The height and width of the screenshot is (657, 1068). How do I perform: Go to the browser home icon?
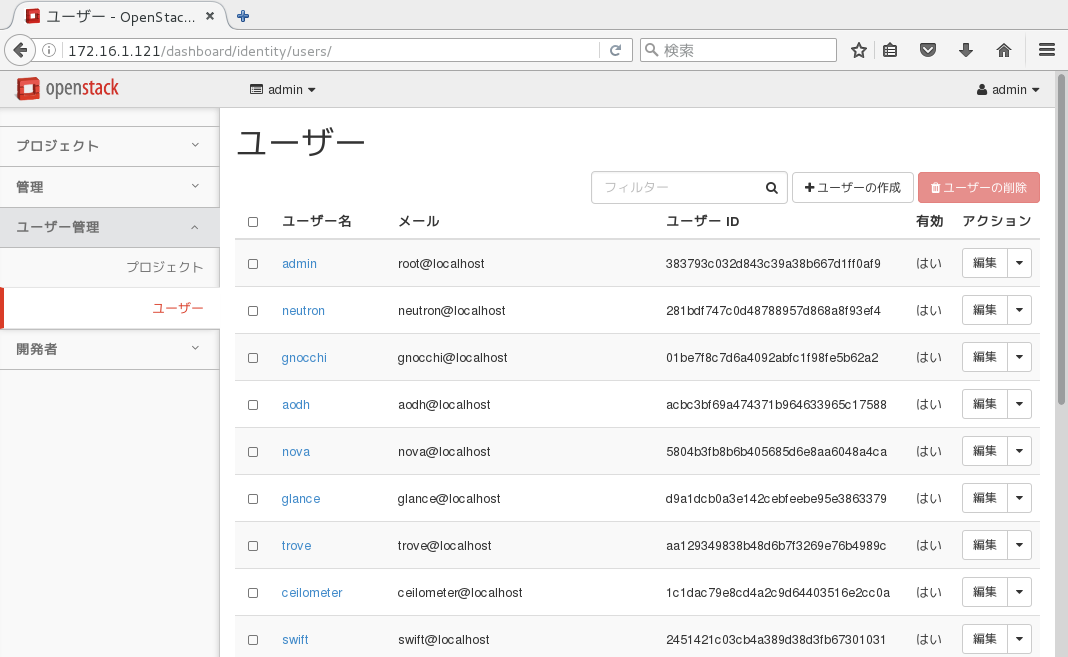pos(1004,50)
